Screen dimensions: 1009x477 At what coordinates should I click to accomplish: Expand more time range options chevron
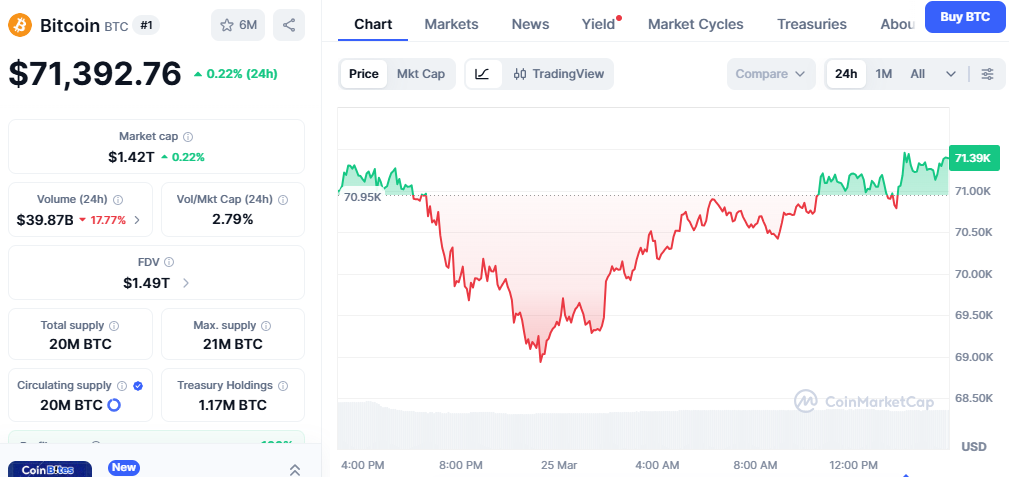tap(951, 74)
